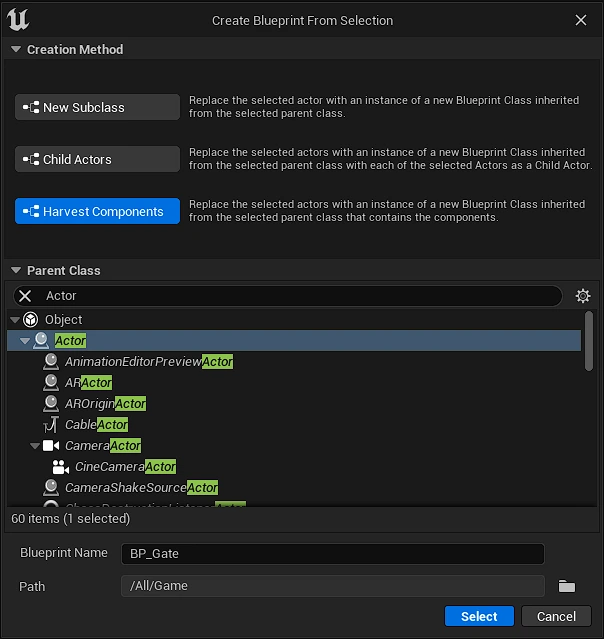This screenshot has height=639, width=604.
Task: Collapse the Parent Class section
Action: (x=15, y=271)
